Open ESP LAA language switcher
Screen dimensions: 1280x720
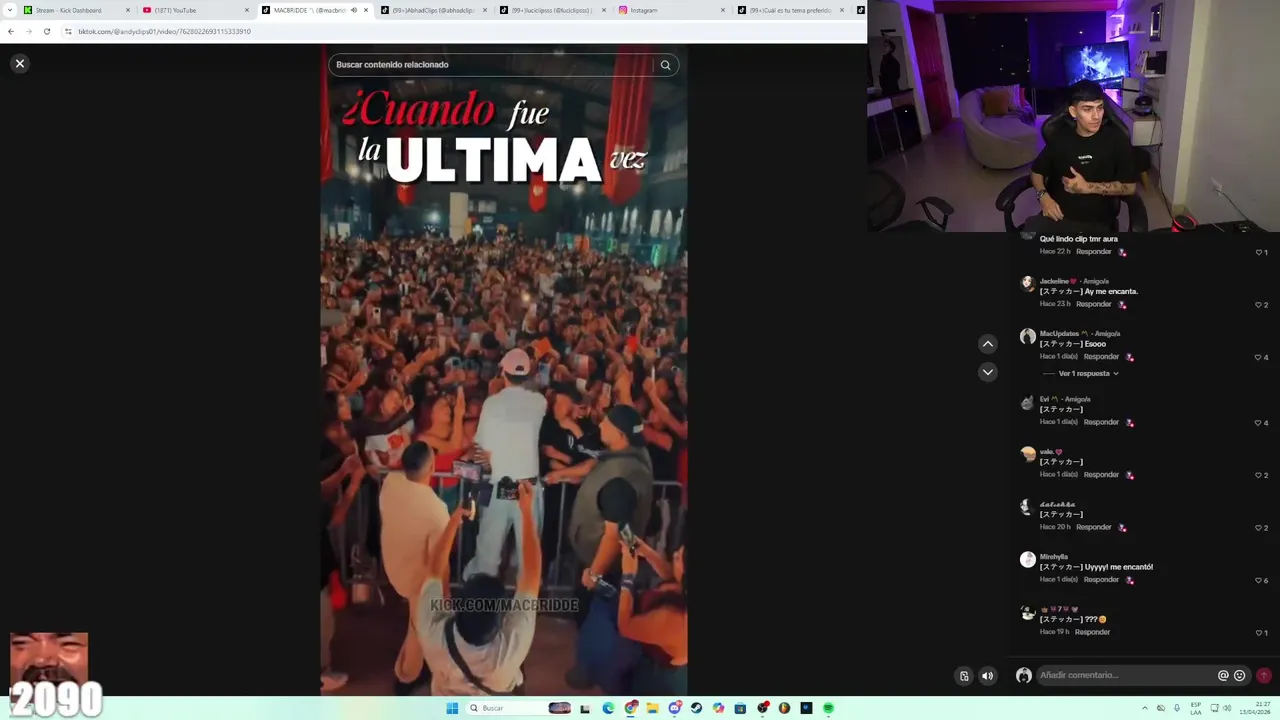[x=1196, y=708]
